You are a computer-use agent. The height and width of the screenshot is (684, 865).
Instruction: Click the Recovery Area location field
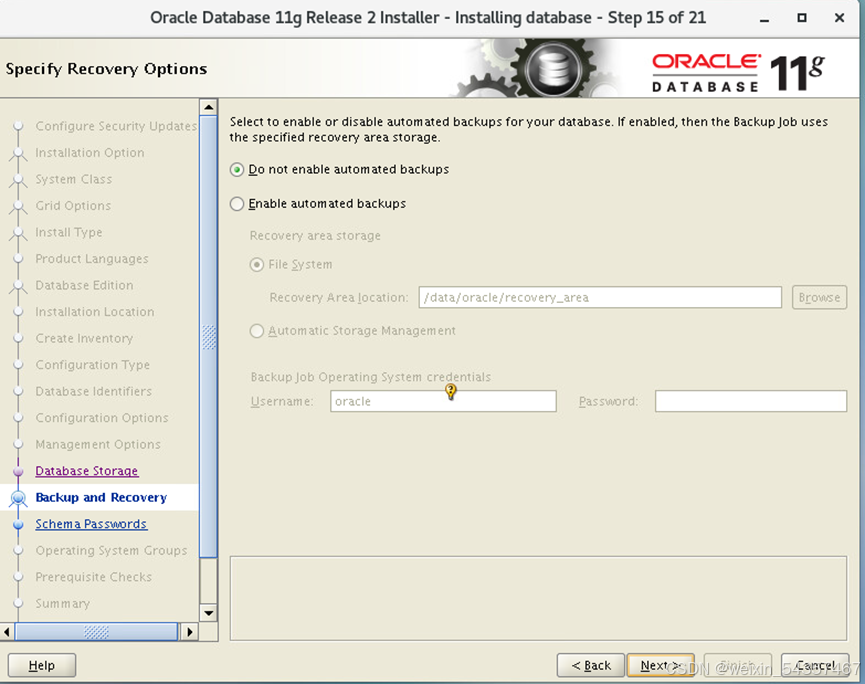(600, 298)
